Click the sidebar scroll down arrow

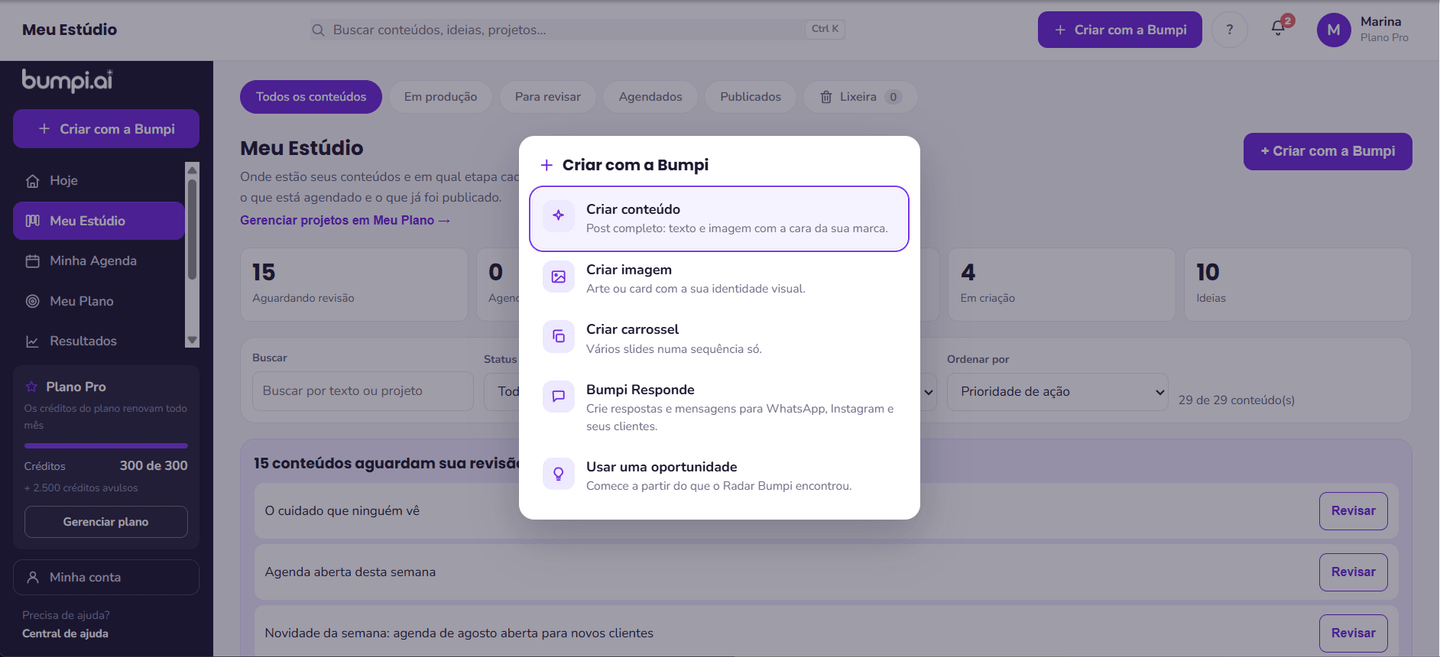click(192, 341)
